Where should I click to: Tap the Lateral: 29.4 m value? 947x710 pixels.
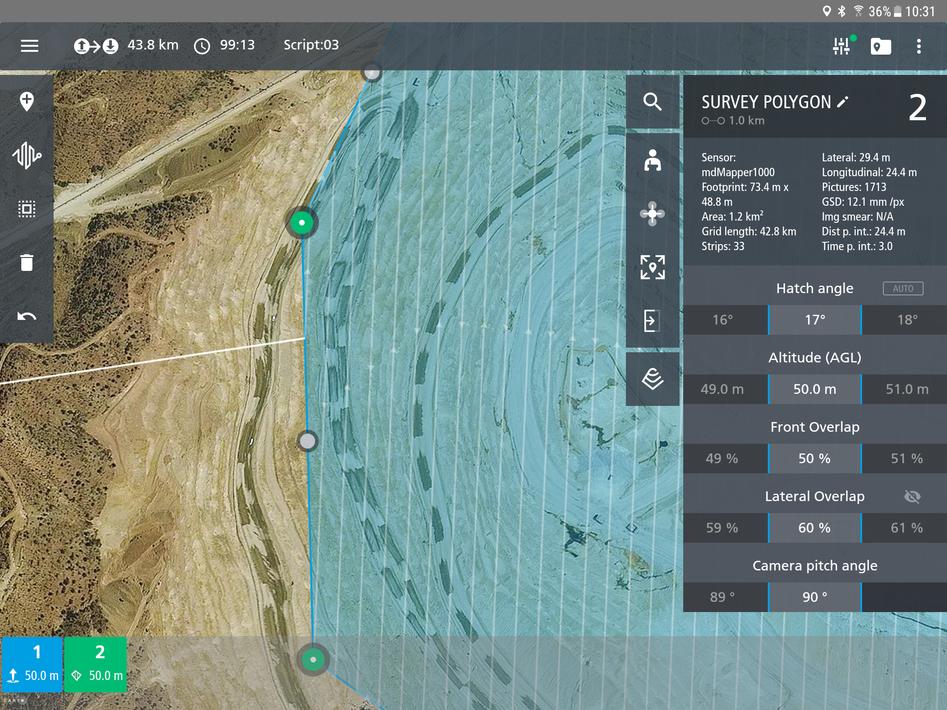856,158
